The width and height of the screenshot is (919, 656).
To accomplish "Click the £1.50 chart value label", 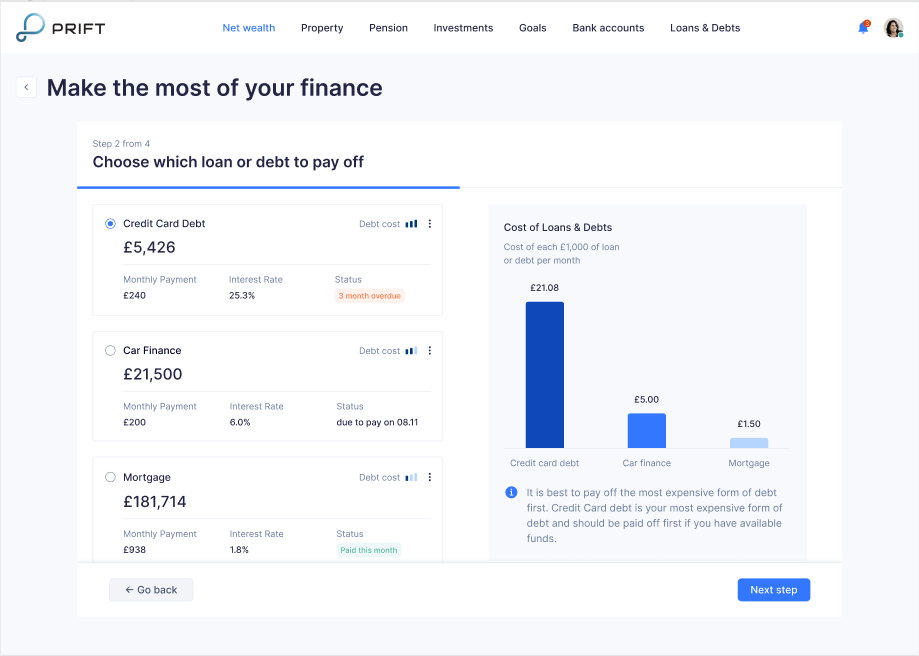I will [x=748, y=424].
